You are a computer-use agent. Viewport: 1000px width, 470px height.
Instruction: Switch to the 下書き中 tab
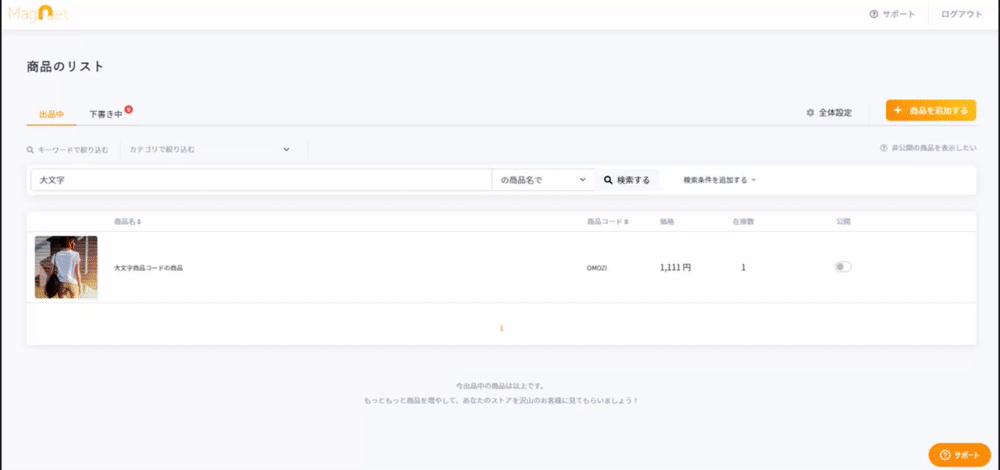tap(106, 114)
